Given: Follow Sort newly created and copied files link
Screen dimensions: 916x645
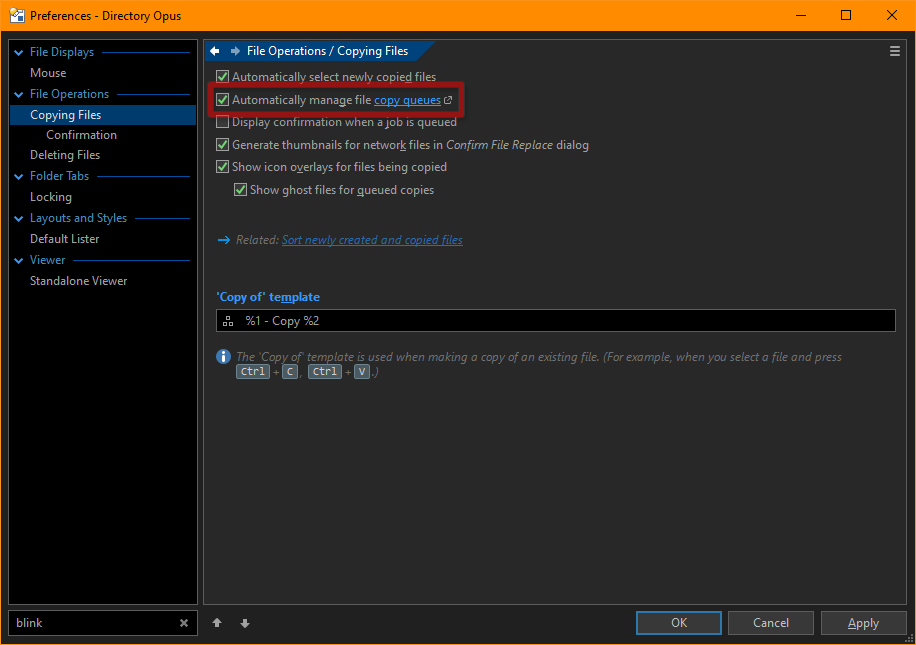Looking at the screenshot, I should [372, 240].
